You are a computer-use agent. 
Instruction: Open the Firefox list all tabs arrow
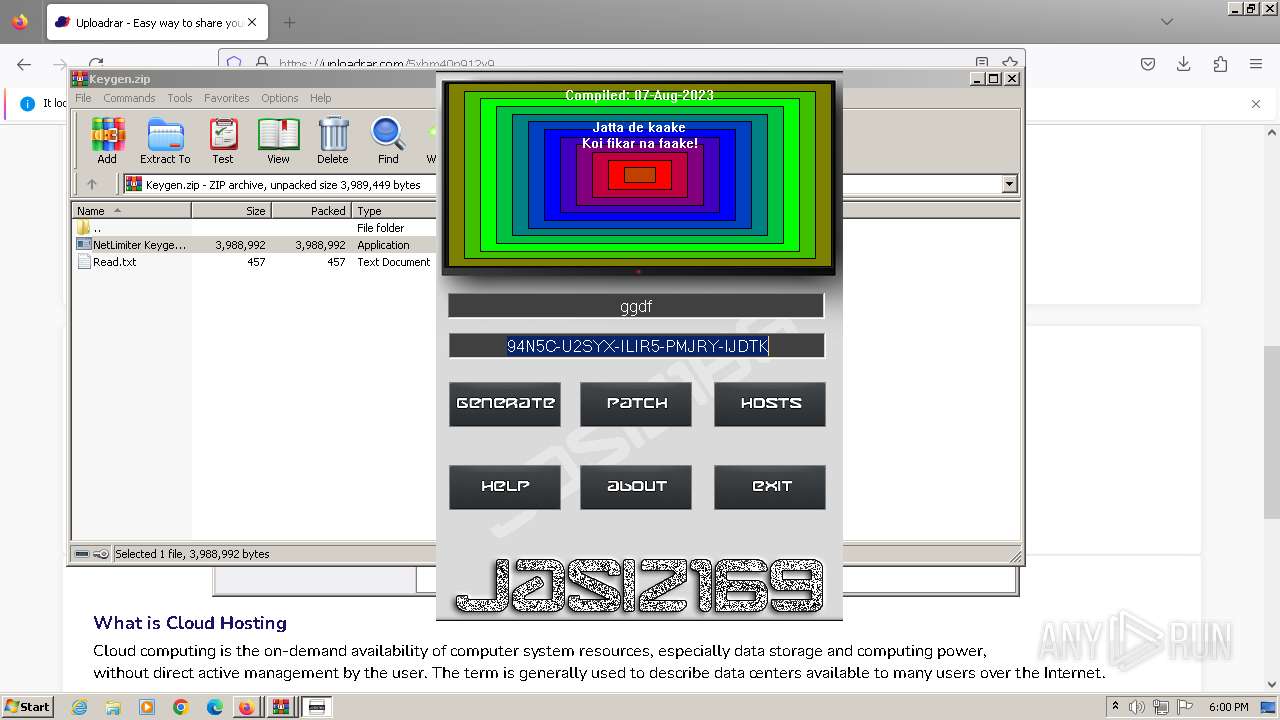click(x=1167, y=22)
